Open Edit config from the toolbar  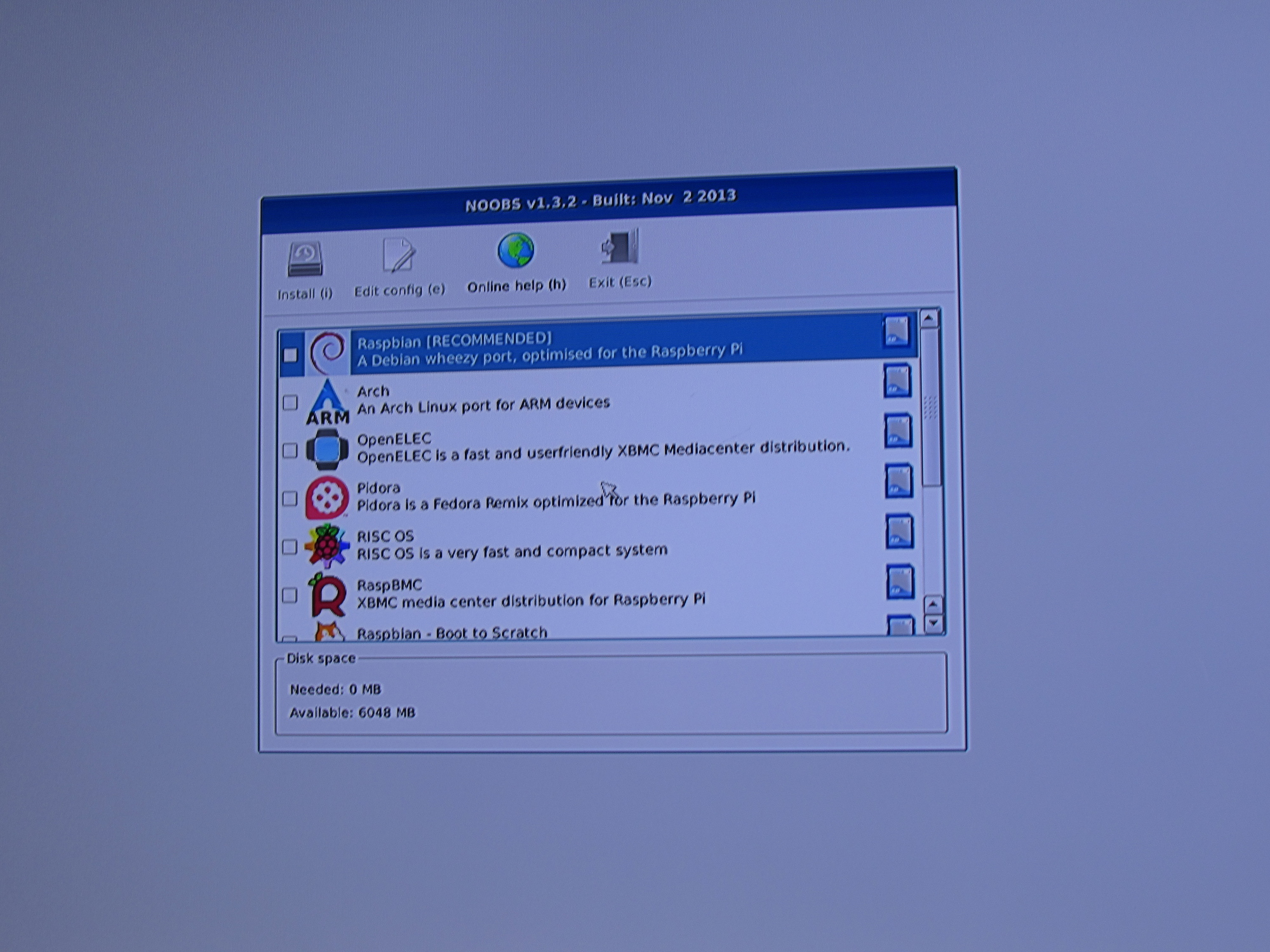click(x=399, y=256)
